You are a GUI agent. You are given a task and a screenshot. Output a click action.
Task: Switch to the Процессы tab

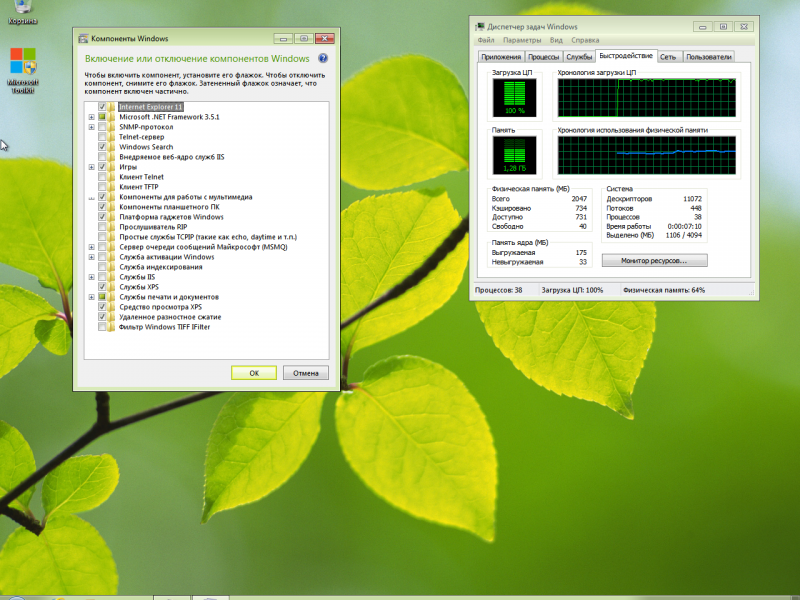tap(543, 57)
